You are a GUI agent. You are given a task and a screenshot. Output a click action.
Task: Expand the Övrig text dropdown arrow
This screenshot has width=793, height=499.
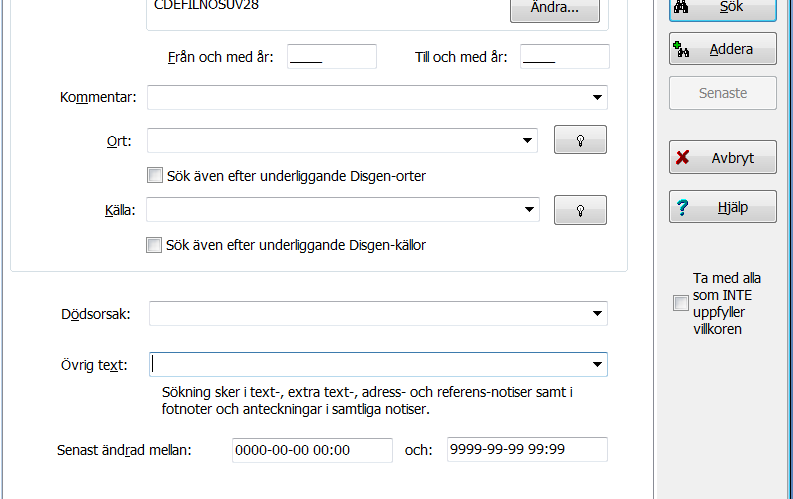point(597,364)
